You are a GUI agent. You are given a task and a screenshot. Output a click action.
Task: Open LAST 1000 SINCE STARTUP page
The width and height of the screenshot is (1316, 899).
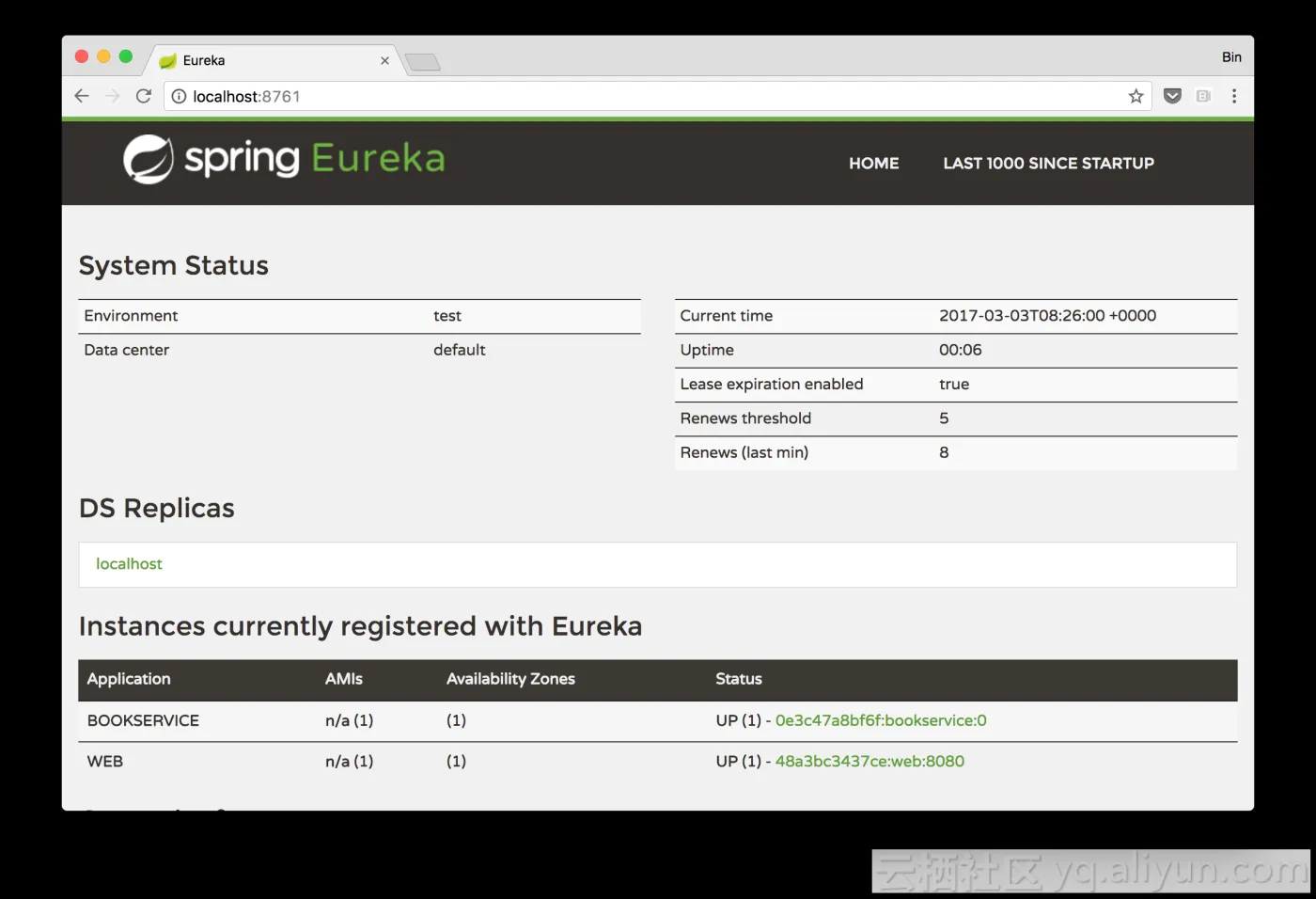(x=1049, y=163)
